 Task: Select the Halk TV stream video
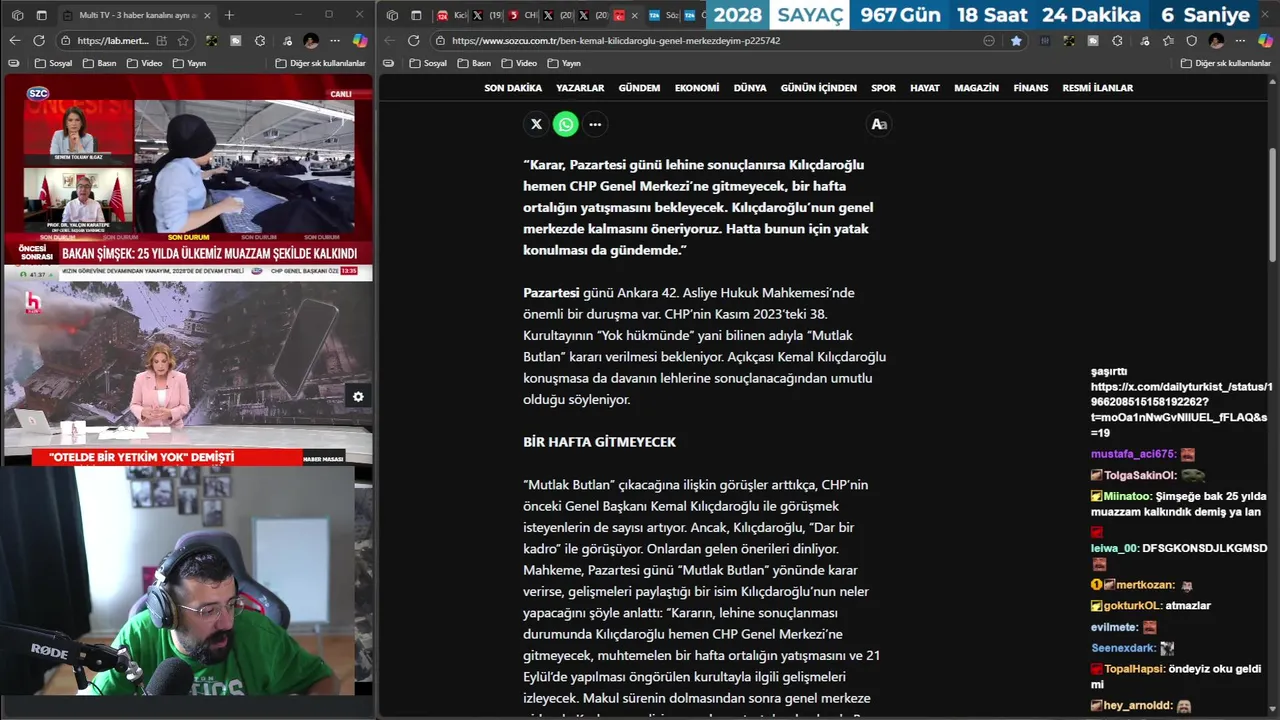pyautogui.click(x=188, y=375)
